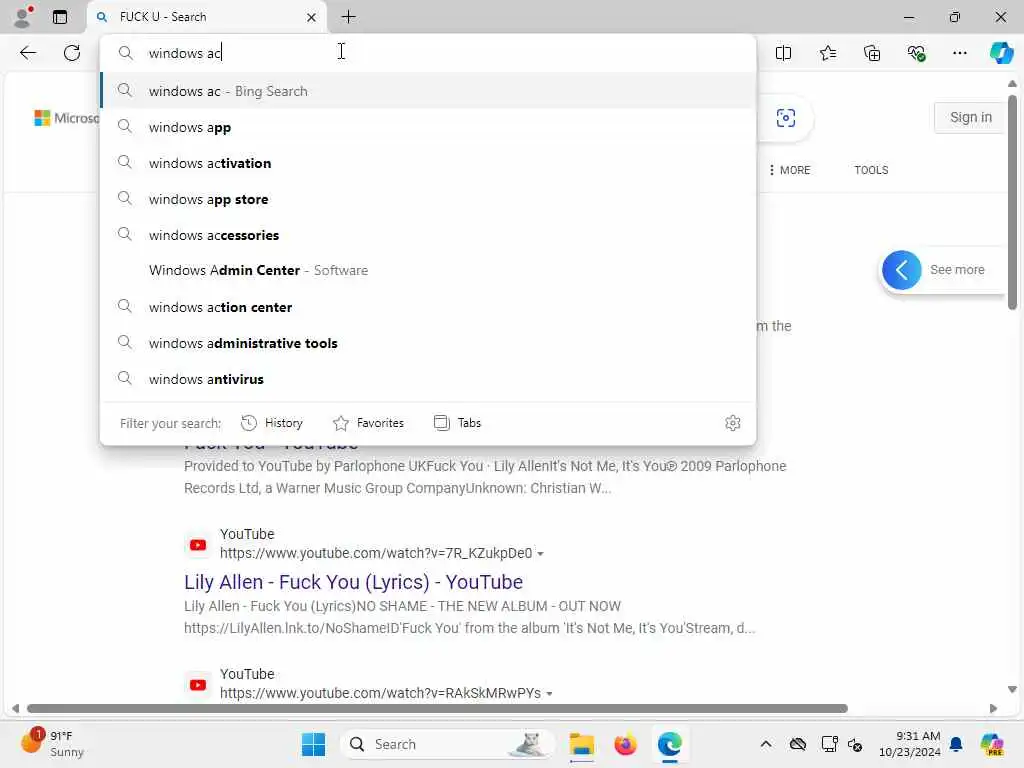Open File Explorer from the taskbar

point(581,744)
